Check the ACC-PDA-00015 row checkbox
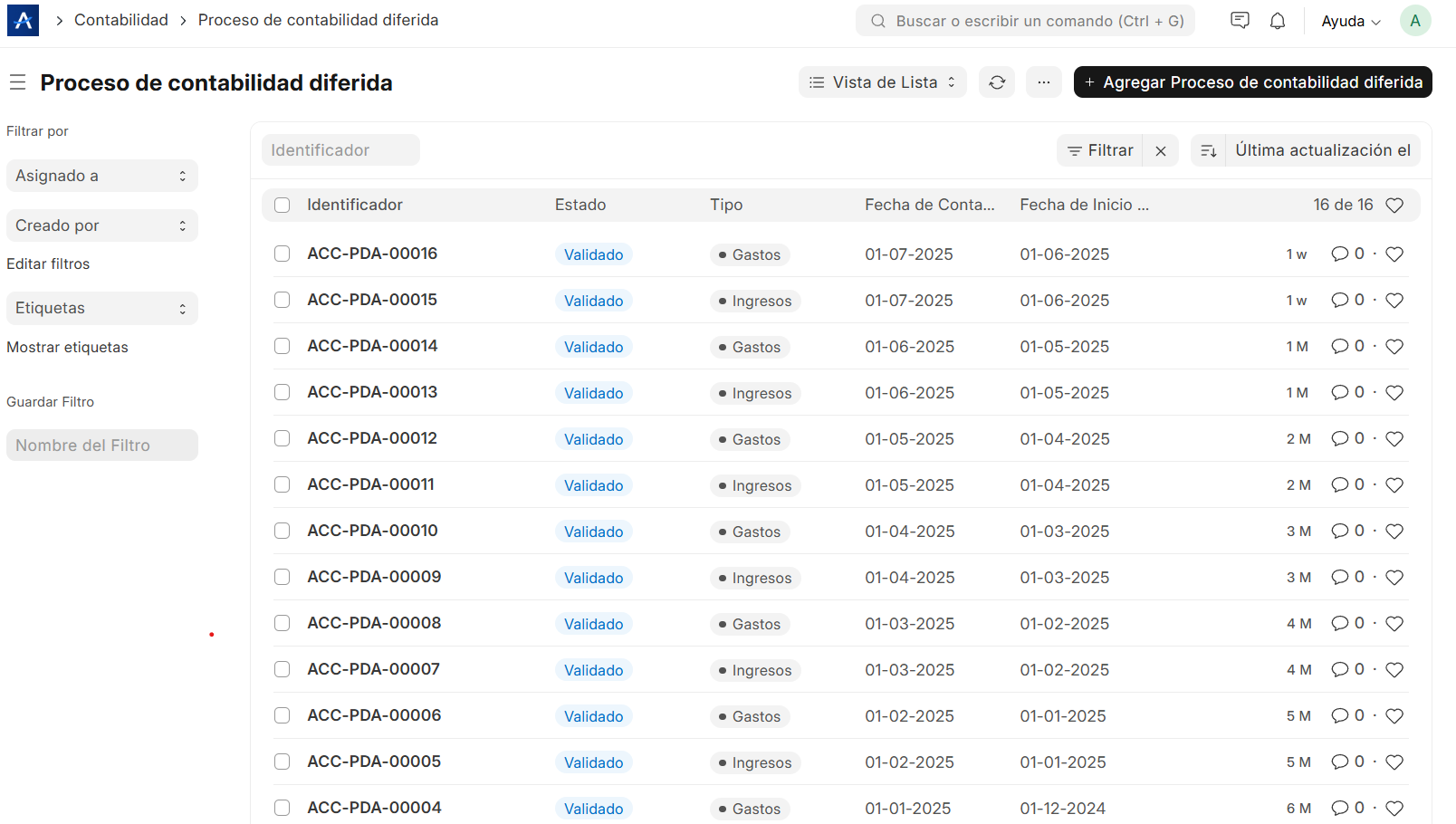The width and height of the screenshot is (1456, 824). (x=283, y=300)
